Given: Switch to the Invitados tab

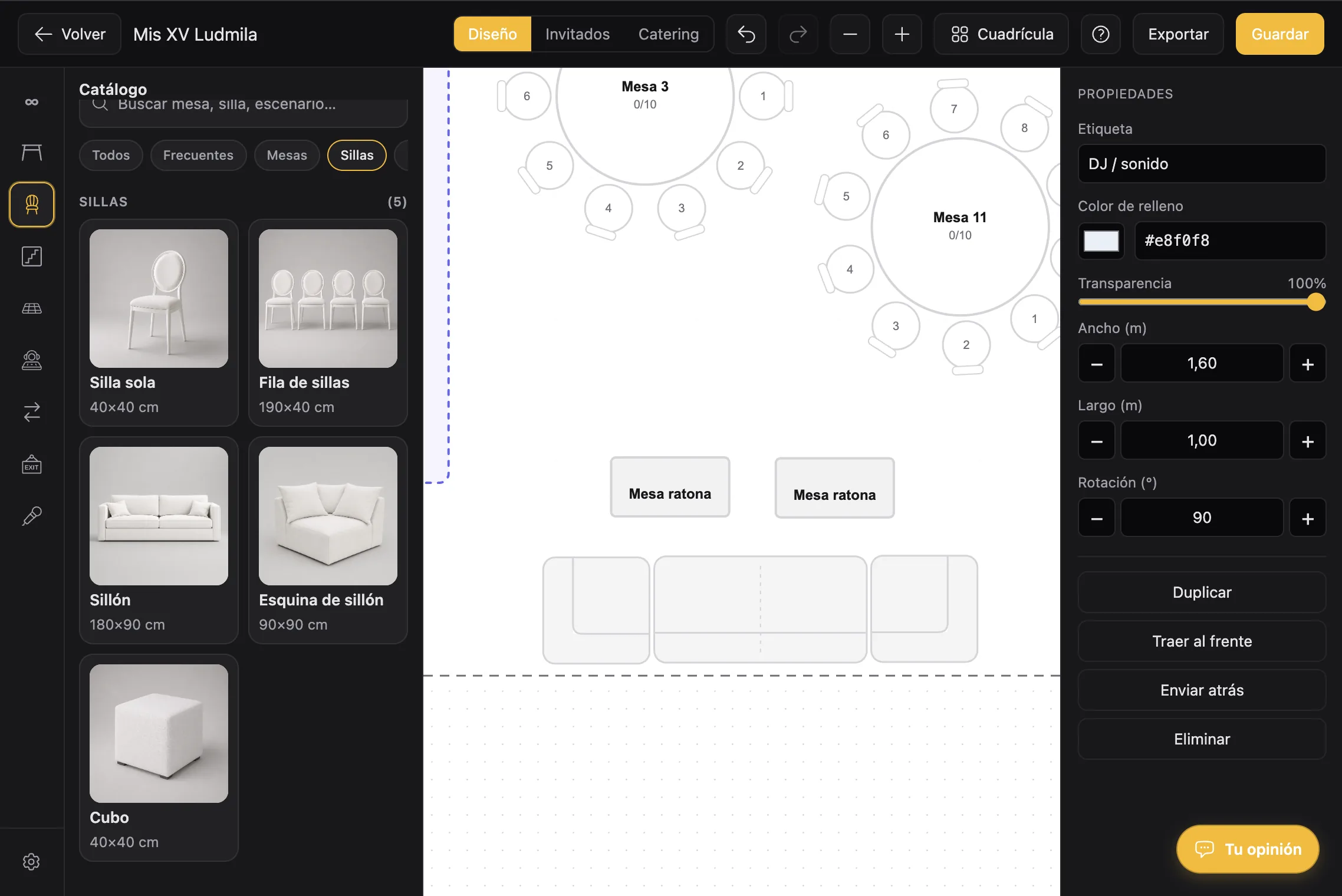Looking at the screenshot, I should (577, 34).
